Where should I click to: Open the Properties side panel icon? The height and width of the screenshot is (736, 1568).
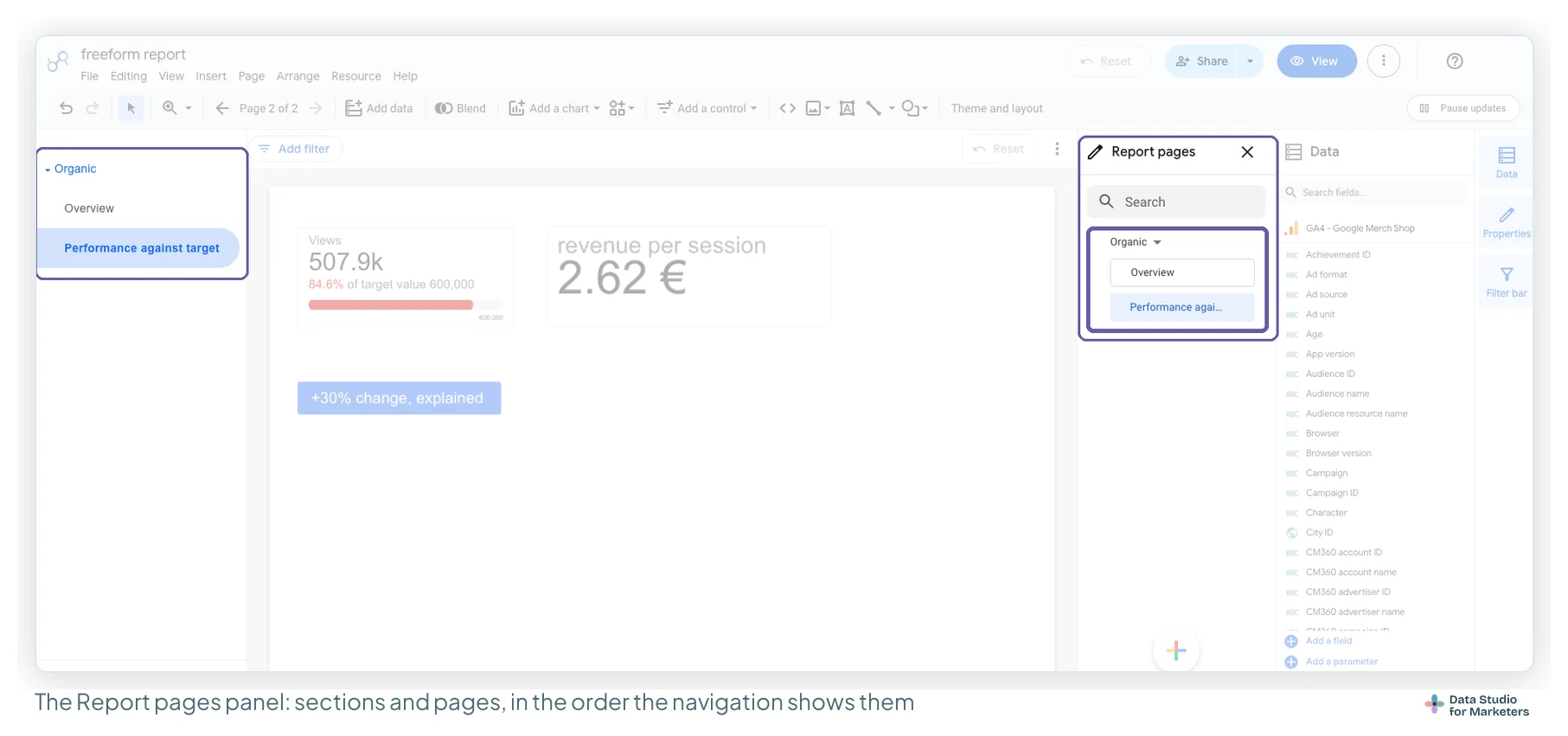pos(1507,222)
